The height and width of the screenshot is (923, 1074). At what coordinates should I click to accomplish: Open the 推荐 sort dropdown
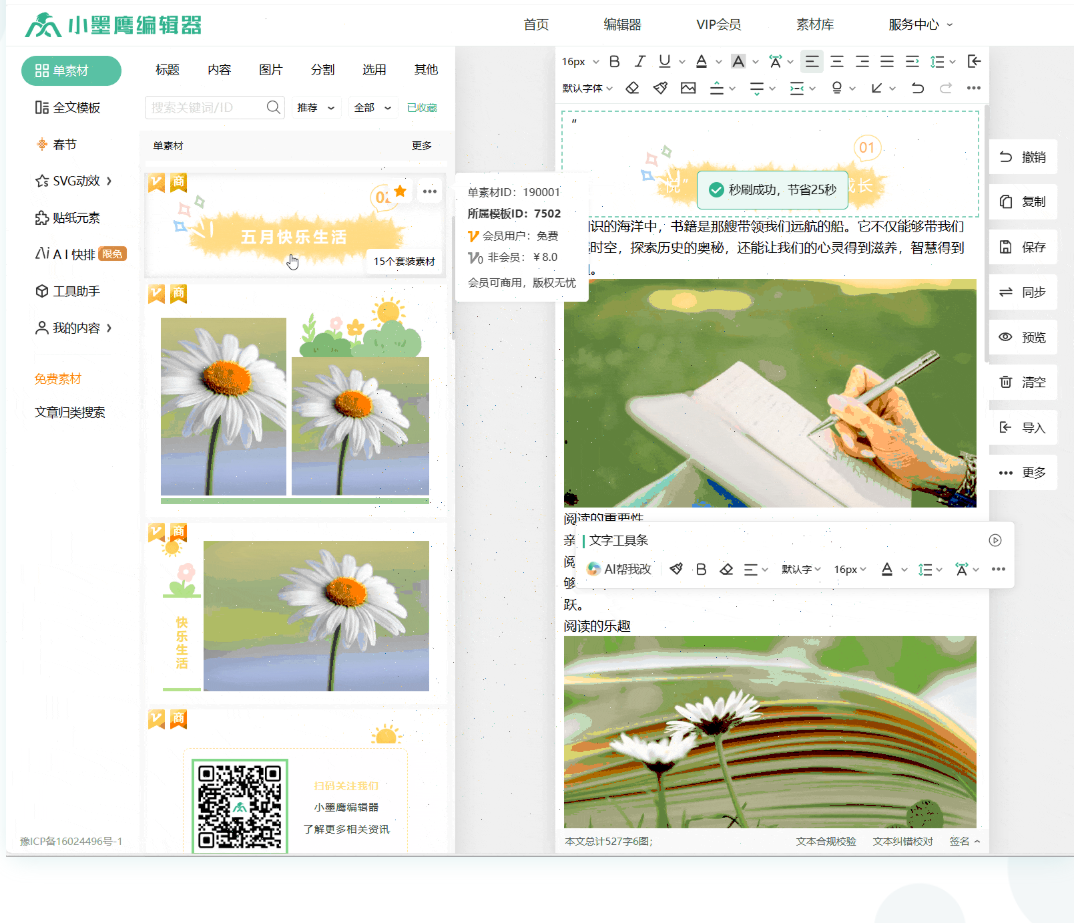point(316,108)
